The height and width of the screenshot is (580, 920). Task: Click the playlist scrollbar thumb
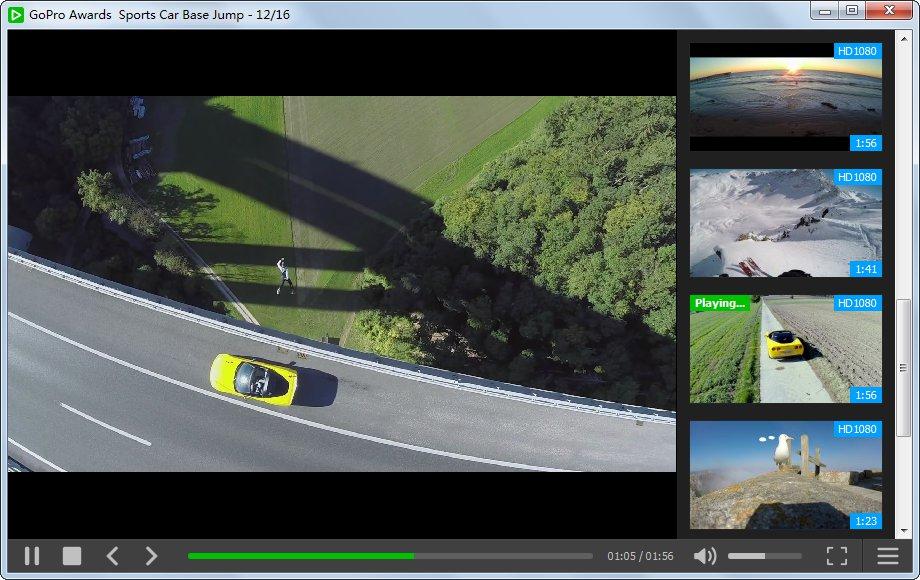(x=904, y=368)
